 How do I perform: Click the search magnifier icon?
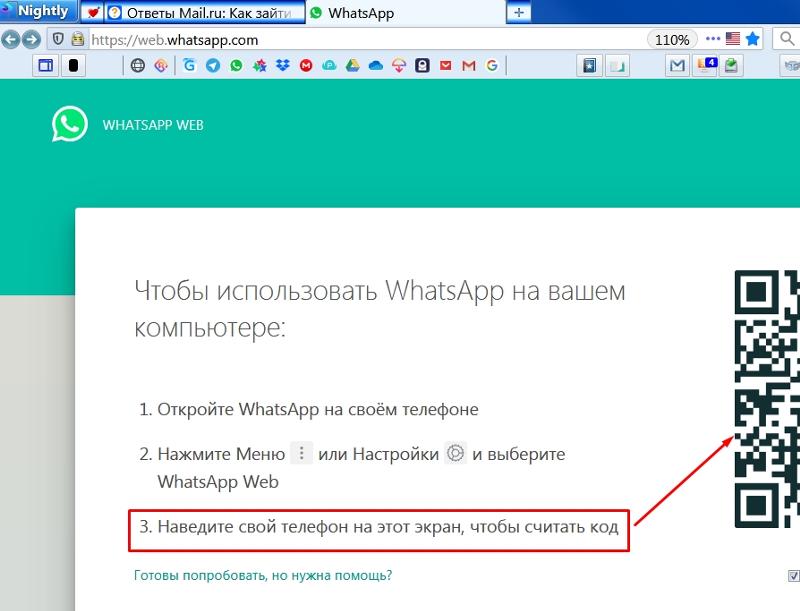pyautogui.click(x=787, y=39)
